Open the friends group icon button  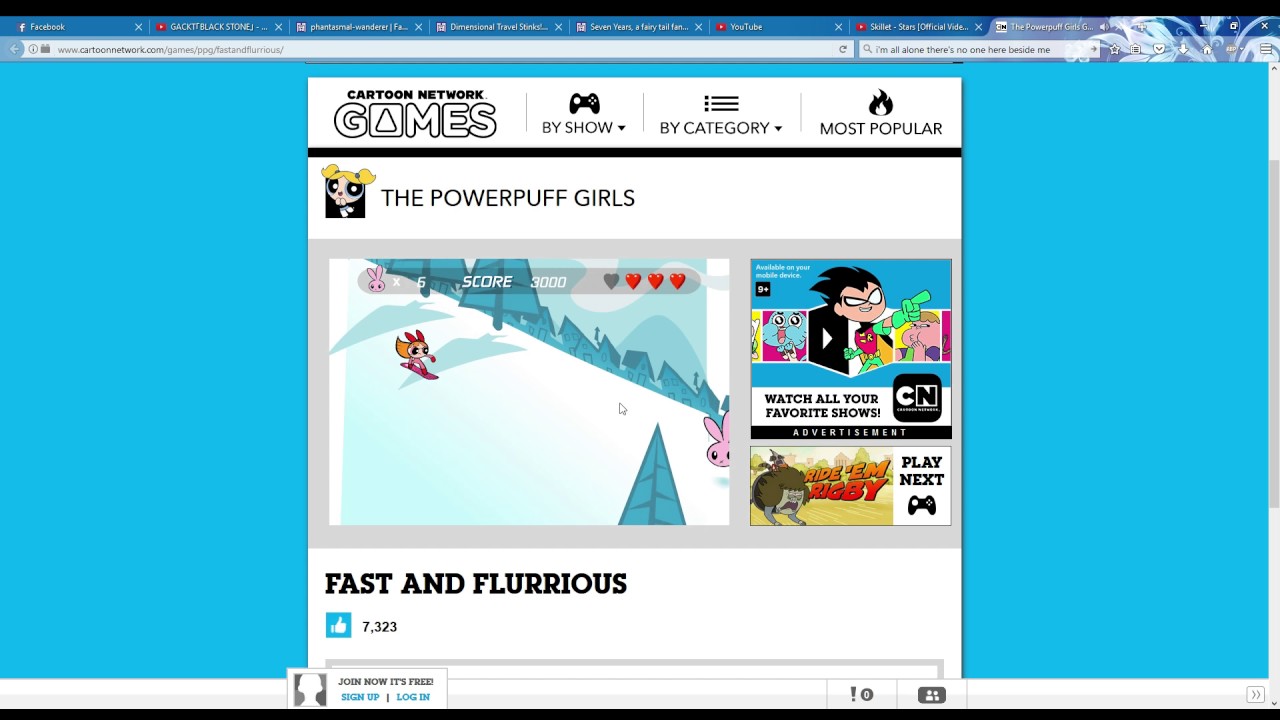[931, 695]
